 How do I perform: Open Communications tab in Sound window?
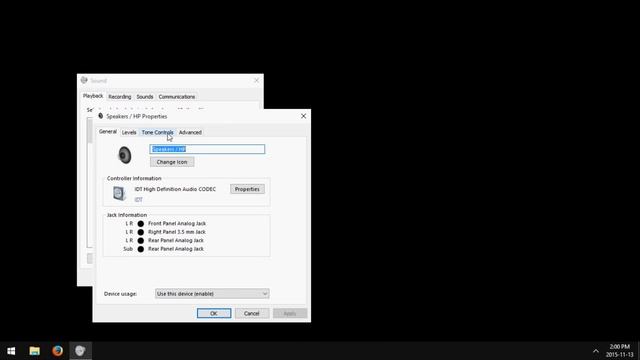pyautogui.click(x=177, y=97)
